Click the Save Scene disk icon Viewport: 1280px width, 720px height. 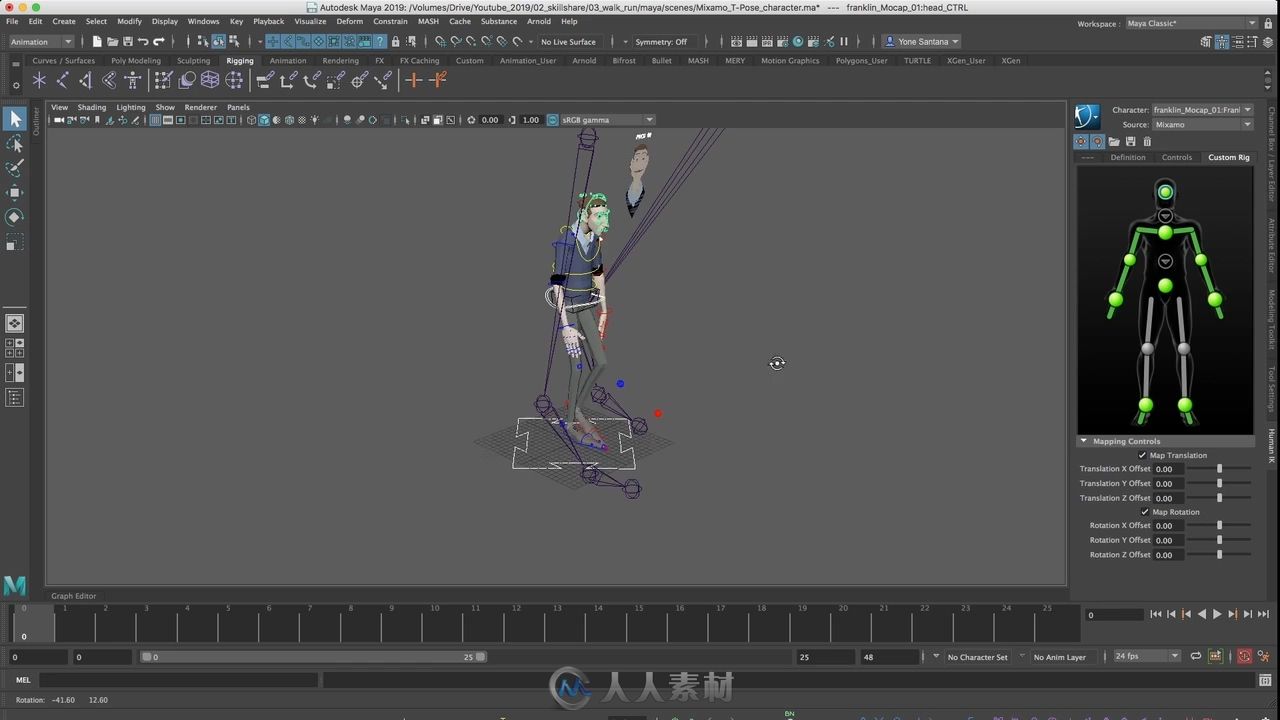coord(127,41)
